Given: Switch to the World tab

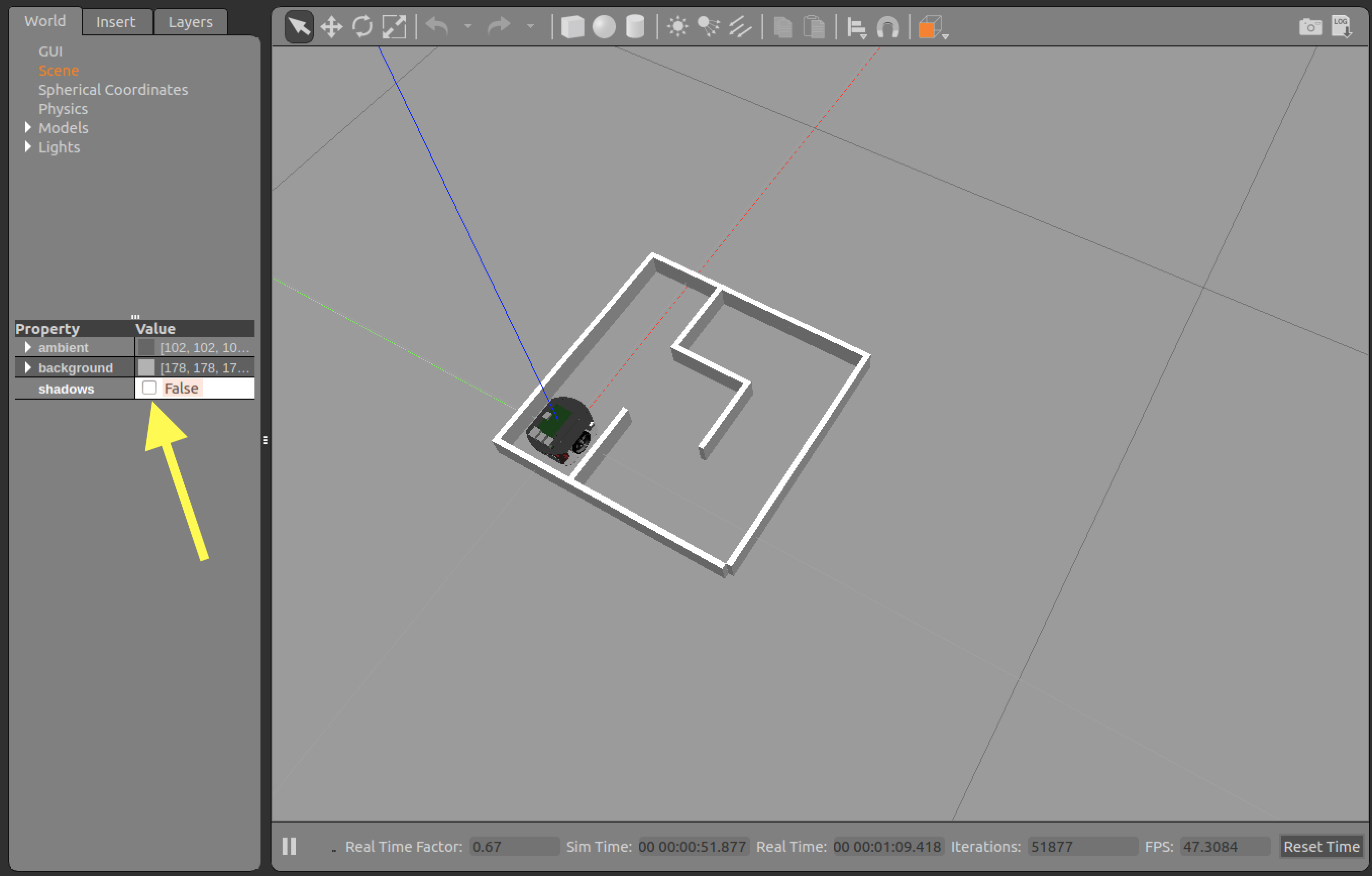Looking at the screenshot, I should [x=45, y=22].
